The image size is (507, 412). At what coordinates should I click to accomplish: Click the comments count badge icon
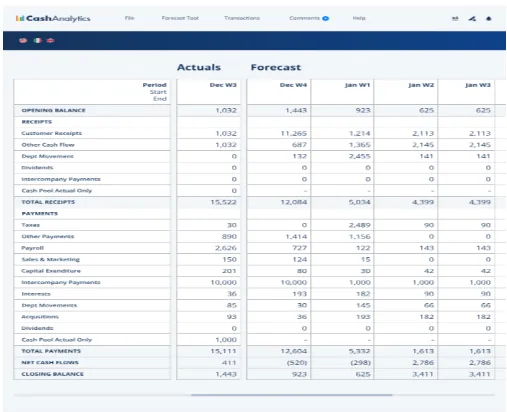pos(326,18)
